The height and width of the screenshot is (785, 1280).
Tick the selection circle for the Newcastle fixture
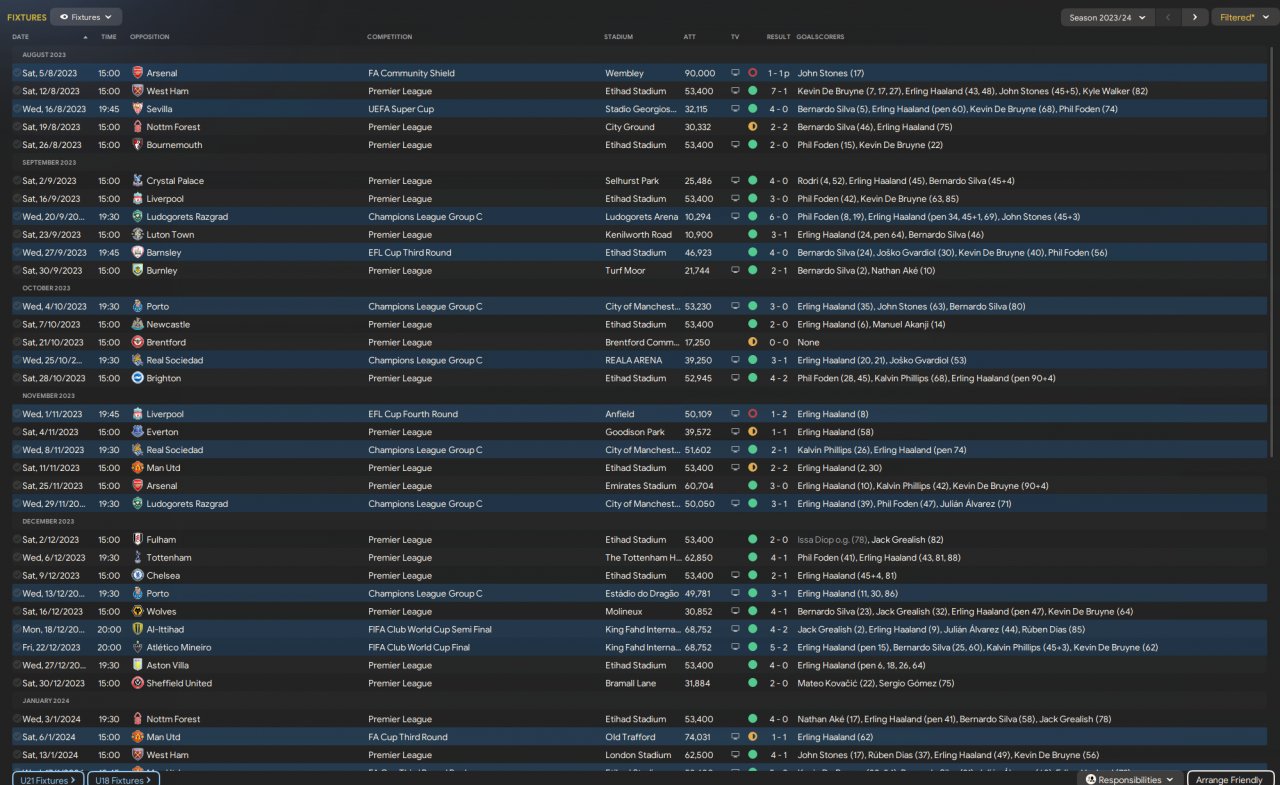click(16, 325)
